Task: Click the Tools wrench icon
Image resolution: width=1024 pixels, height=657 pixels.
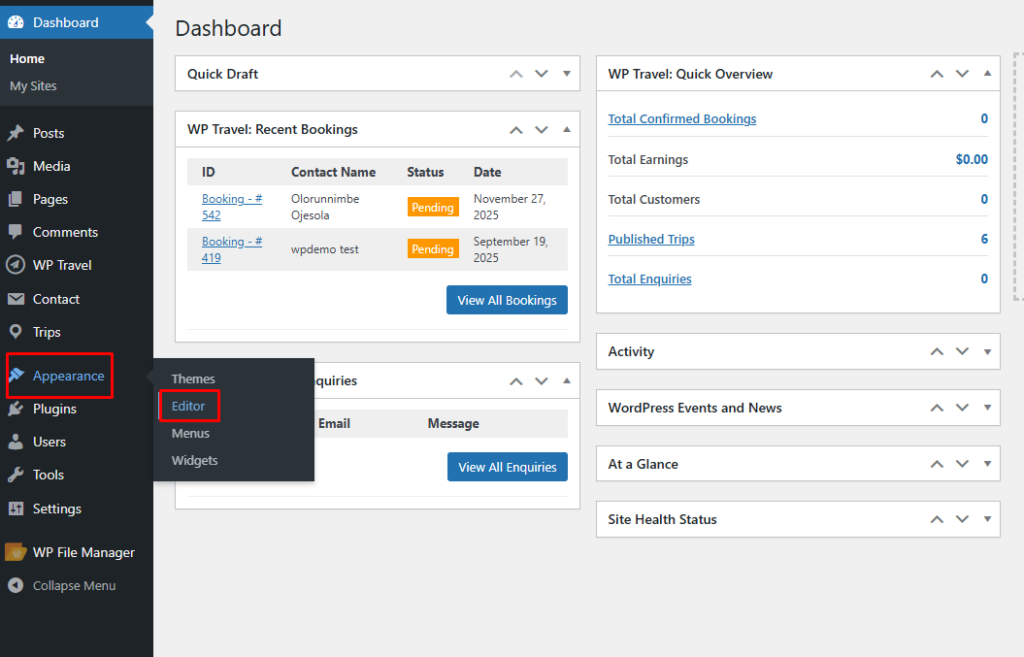Action: (16, 475)
